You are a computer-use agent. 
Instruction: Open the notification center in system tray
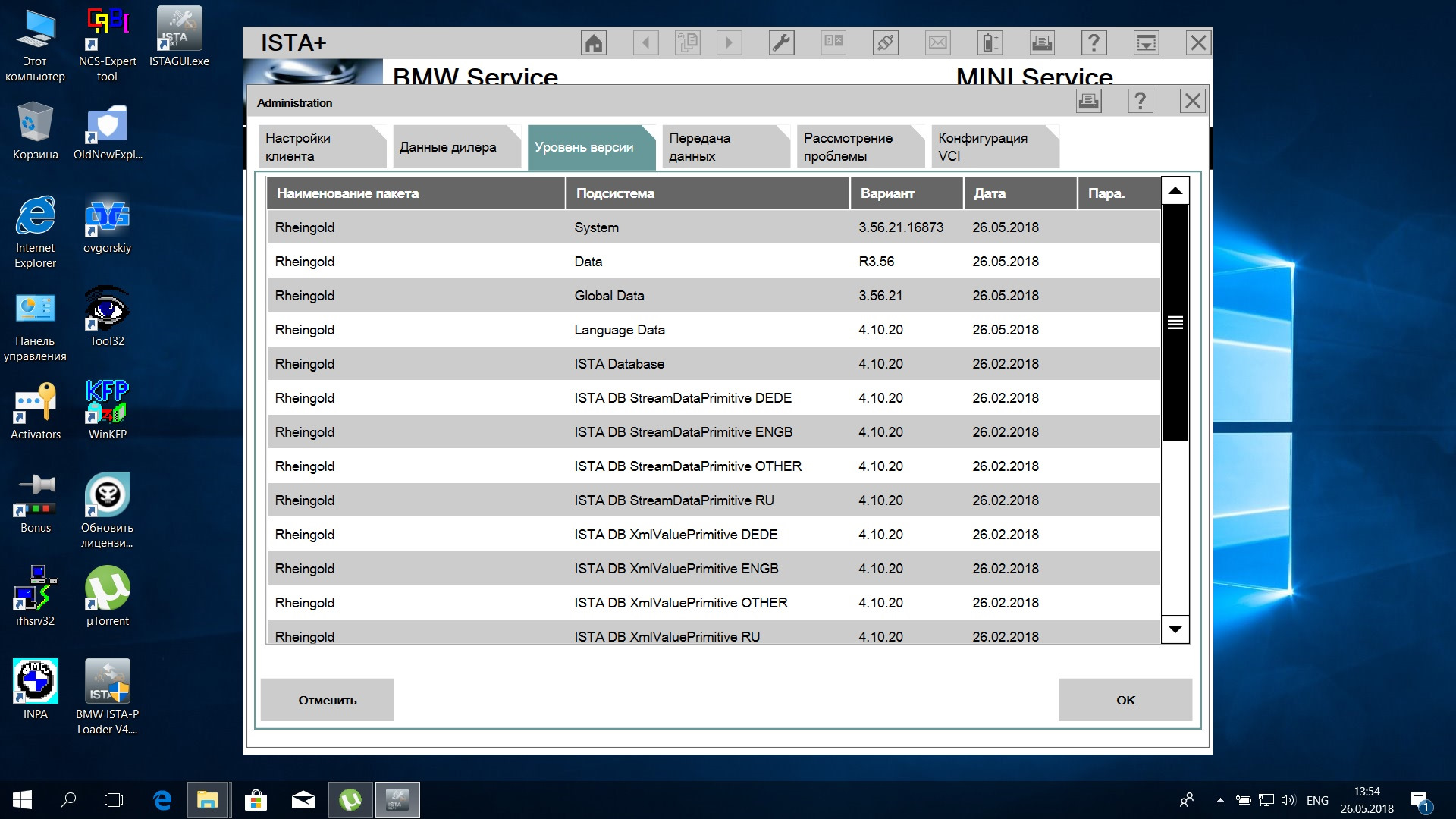click(x=1420, y=801)
